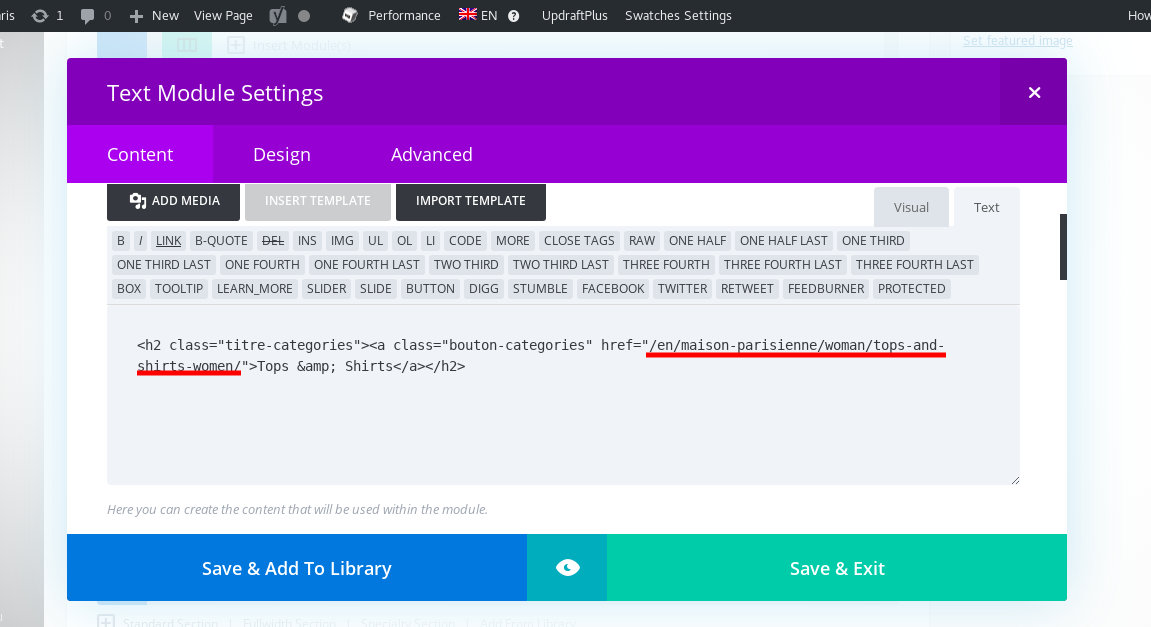Click the B-QUOTE quicktag button
Viewport: 1151px width, 627px height.
221,241
